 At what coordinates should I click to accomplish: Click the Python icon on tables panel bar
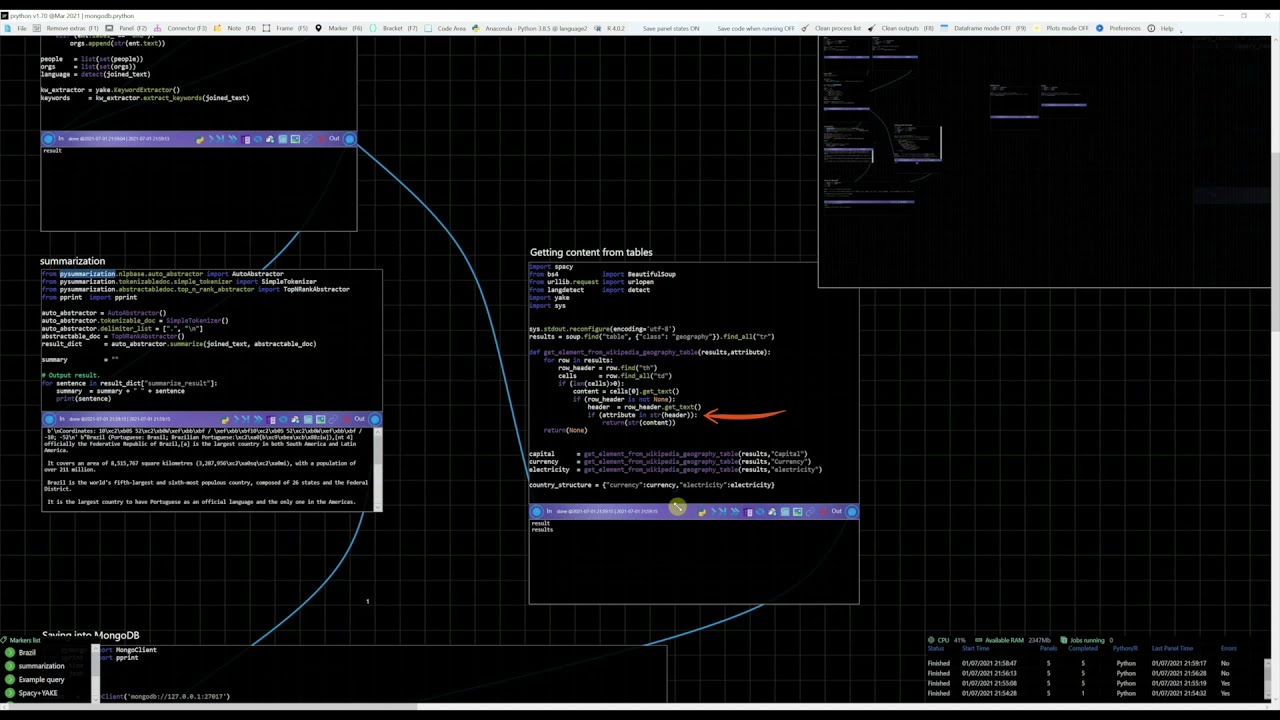pos(702,512)
